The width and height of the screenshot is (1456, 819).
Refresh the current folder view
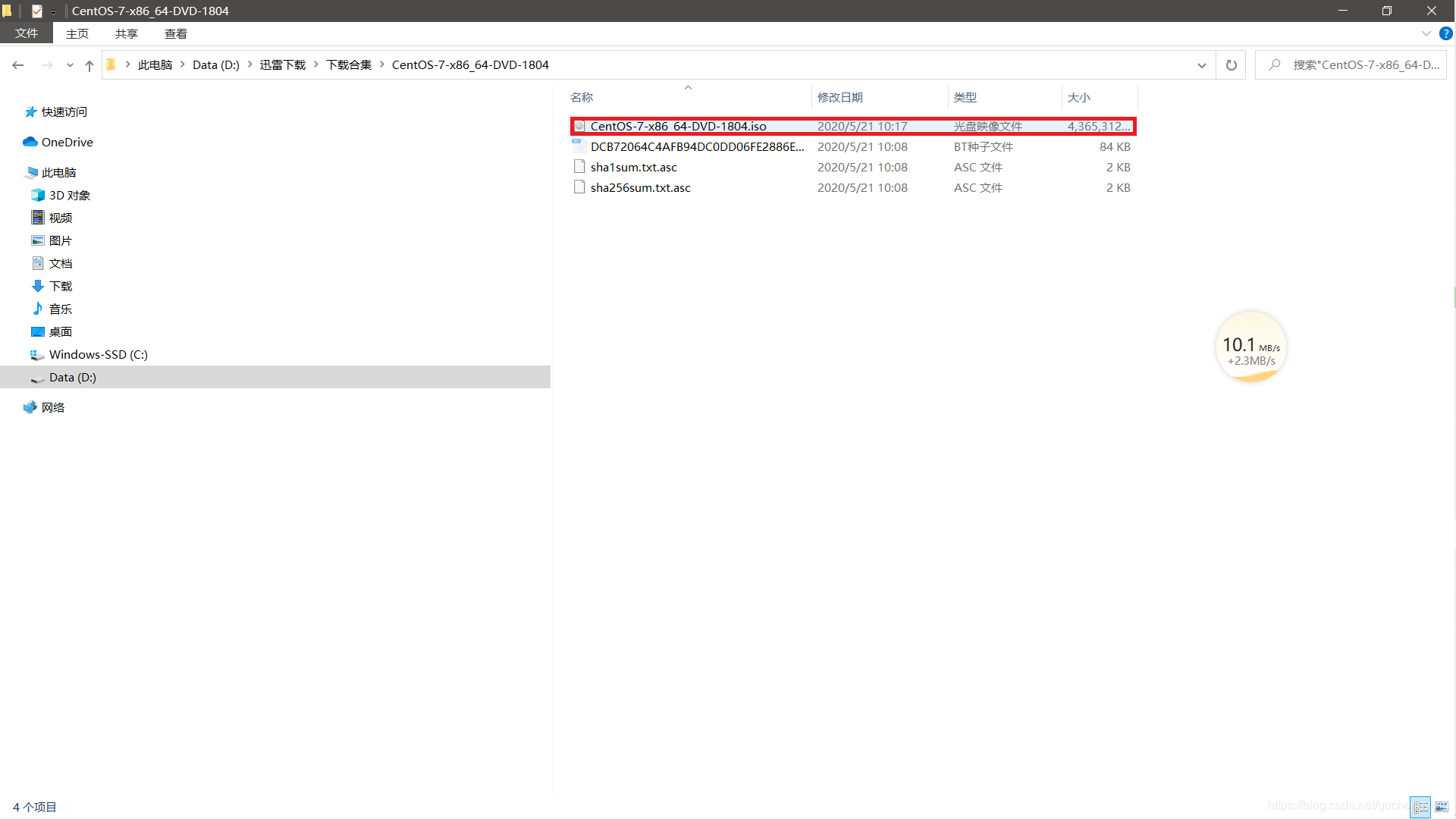tap(1232, 65)
